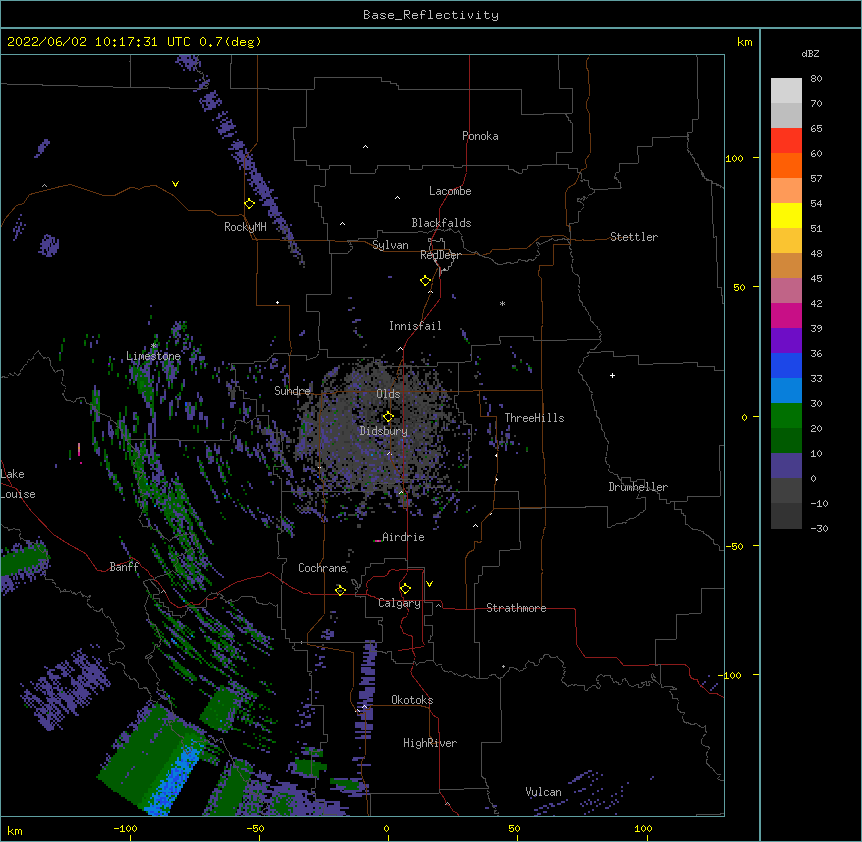This screenshot has width=862, height=842.
Task: Click the Vulcan label
Action: coord(543,792)
